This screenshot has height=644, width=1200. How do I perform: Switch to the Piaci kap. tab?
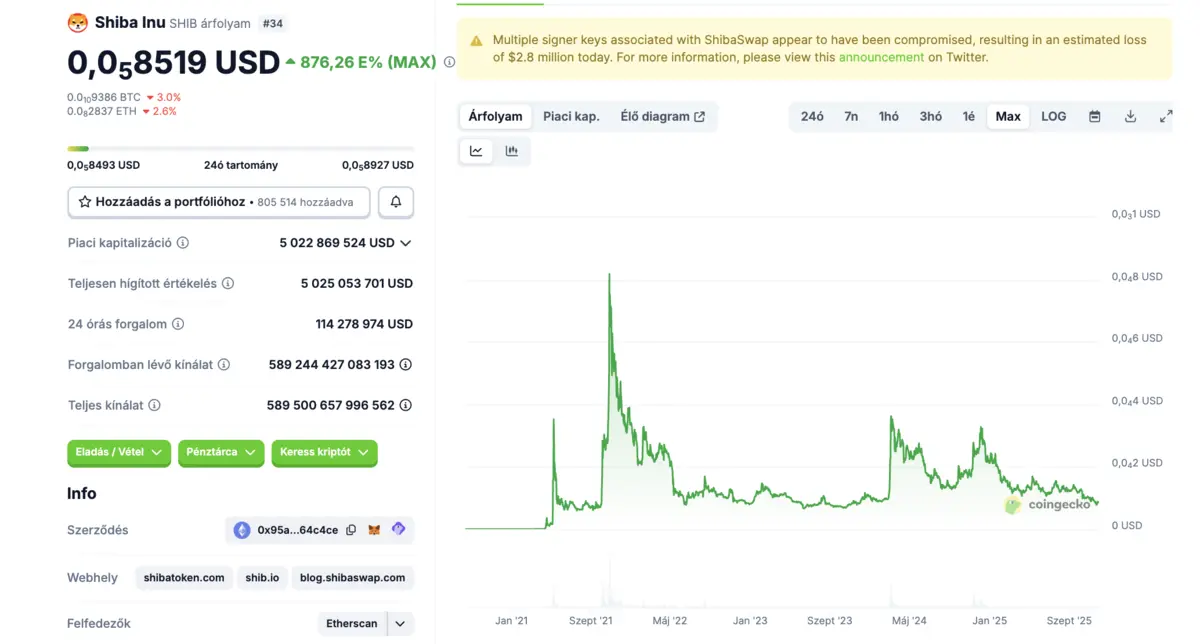571,117
